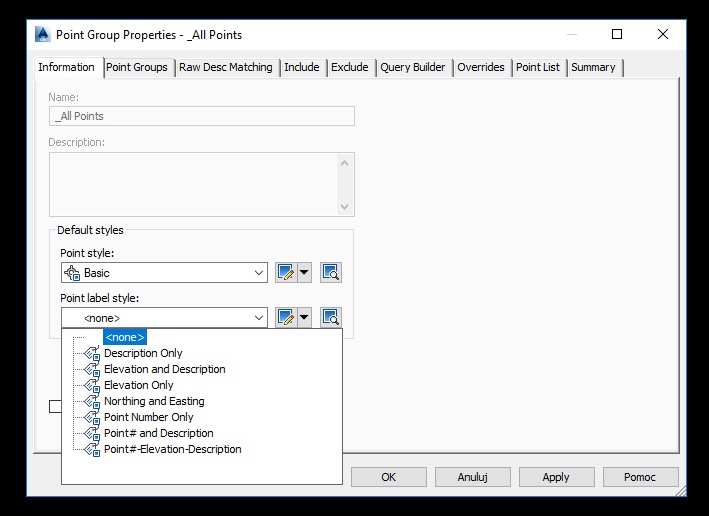Click the Point Number Only style icon
This screenshot has width=709, height=516.
[92, 417]
